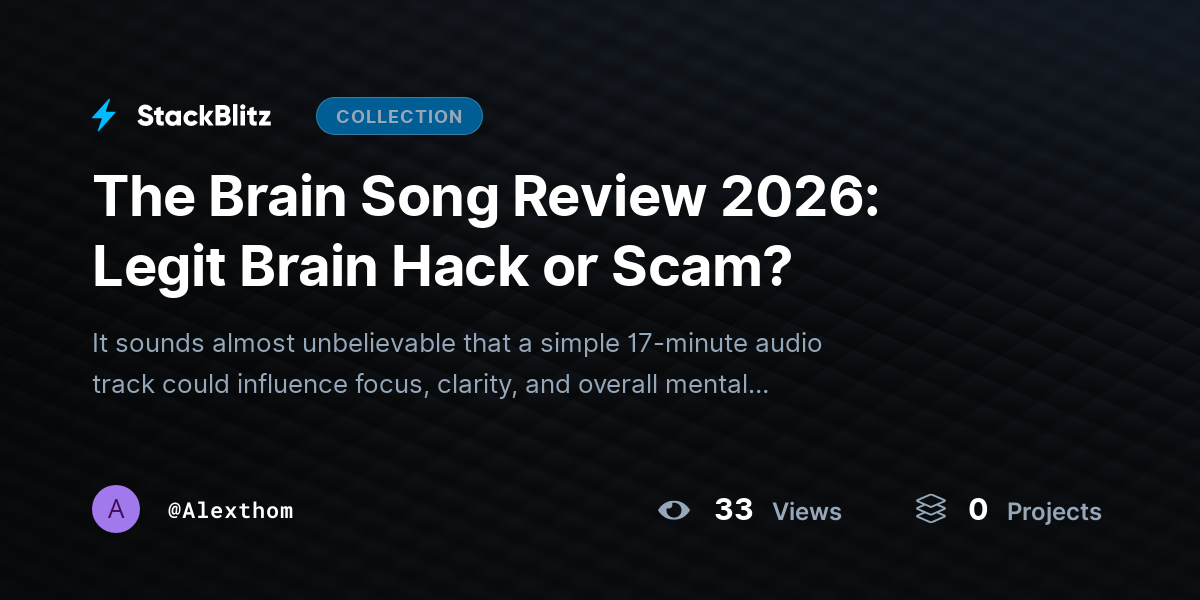The height and width of the screenshot is (600, 1200).
Task: Click the eye Views icon
Action: 674,511
